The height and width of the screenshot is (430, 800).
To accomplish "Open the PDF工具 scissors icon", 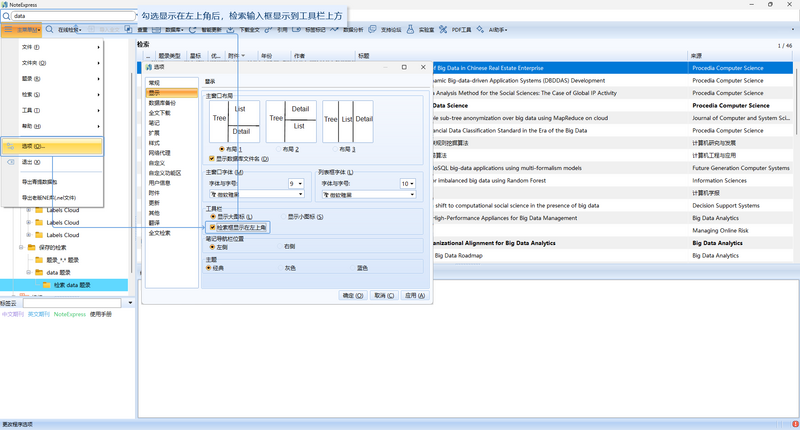I will pos(443,30).
